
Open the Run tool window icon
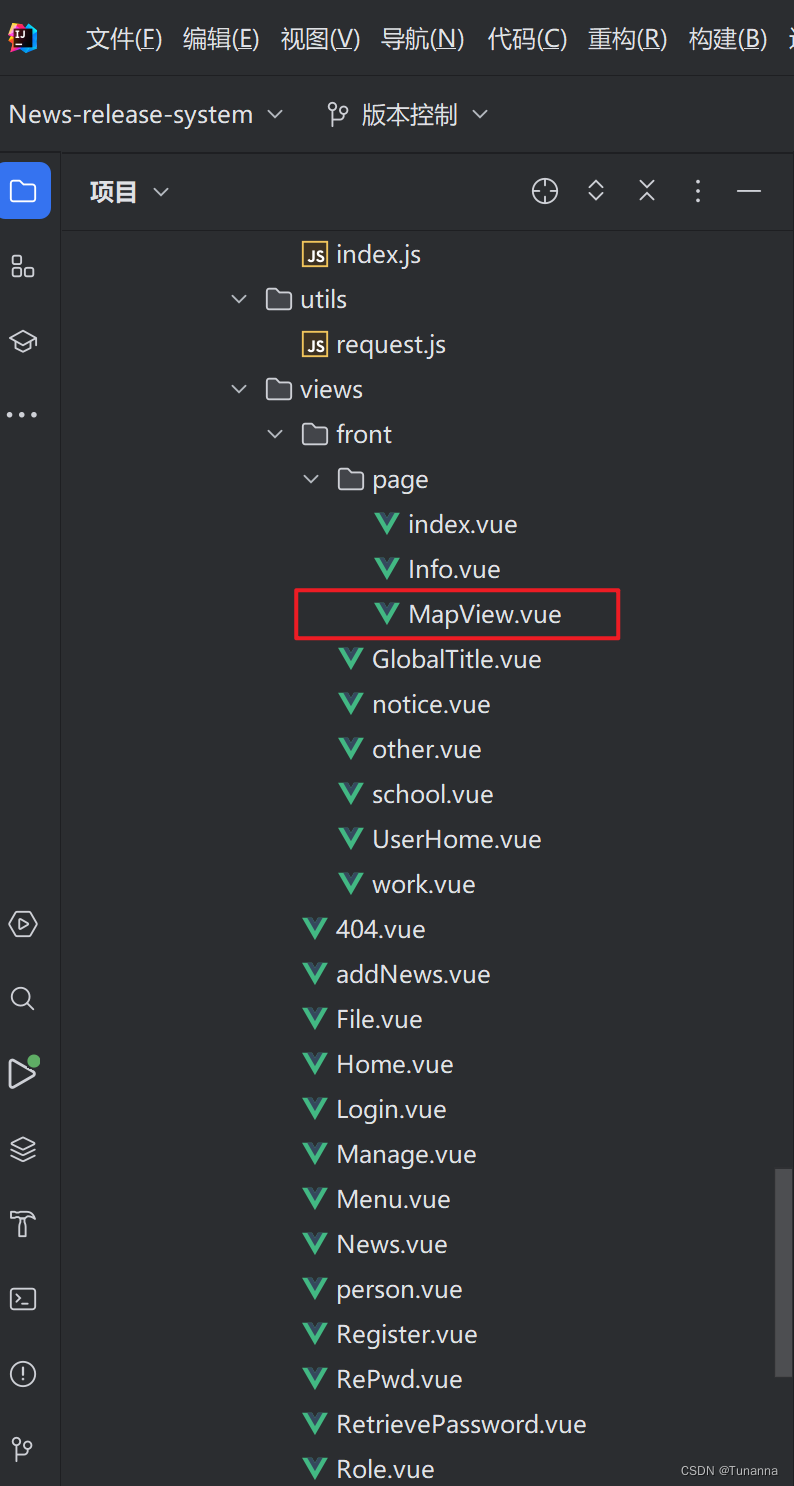click(23, 1072)
